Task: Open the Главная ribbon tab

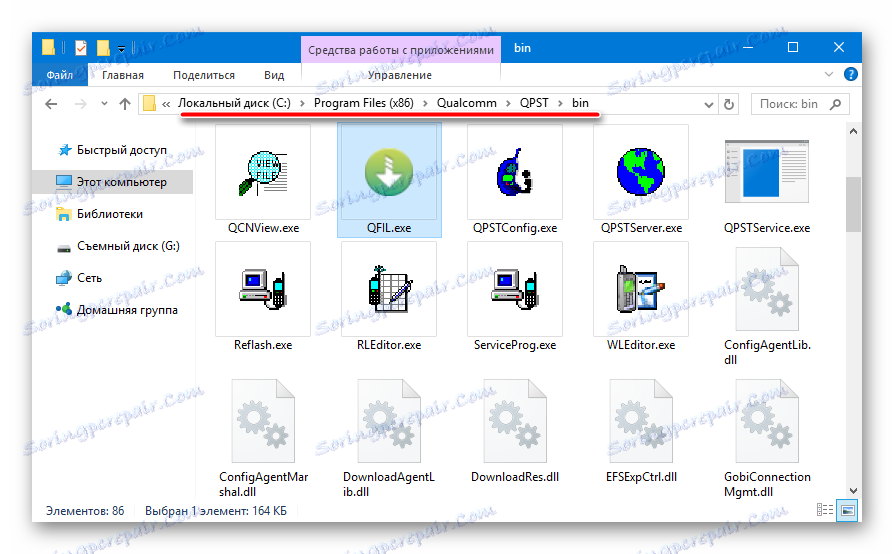Action: (x=123, y=75)
